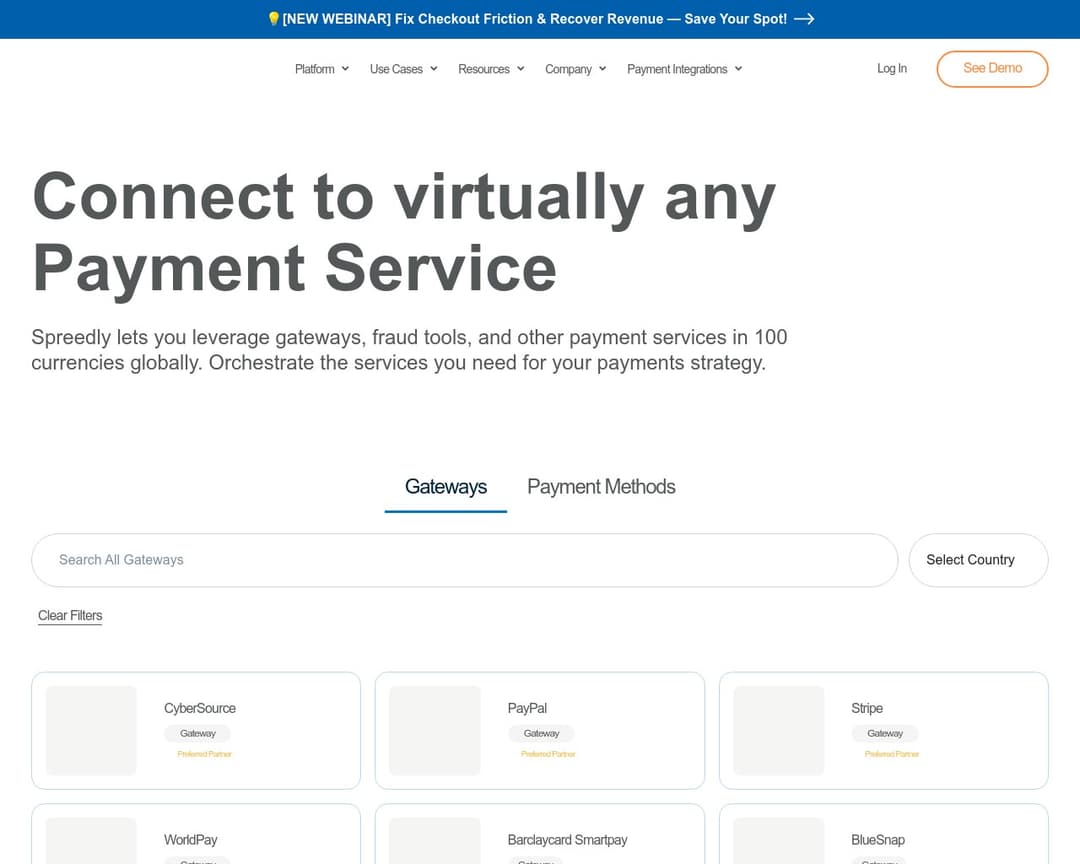The image size is (1080, 864).
Task: Switch to the Gateways tab
Action: [x=446, y=487]
